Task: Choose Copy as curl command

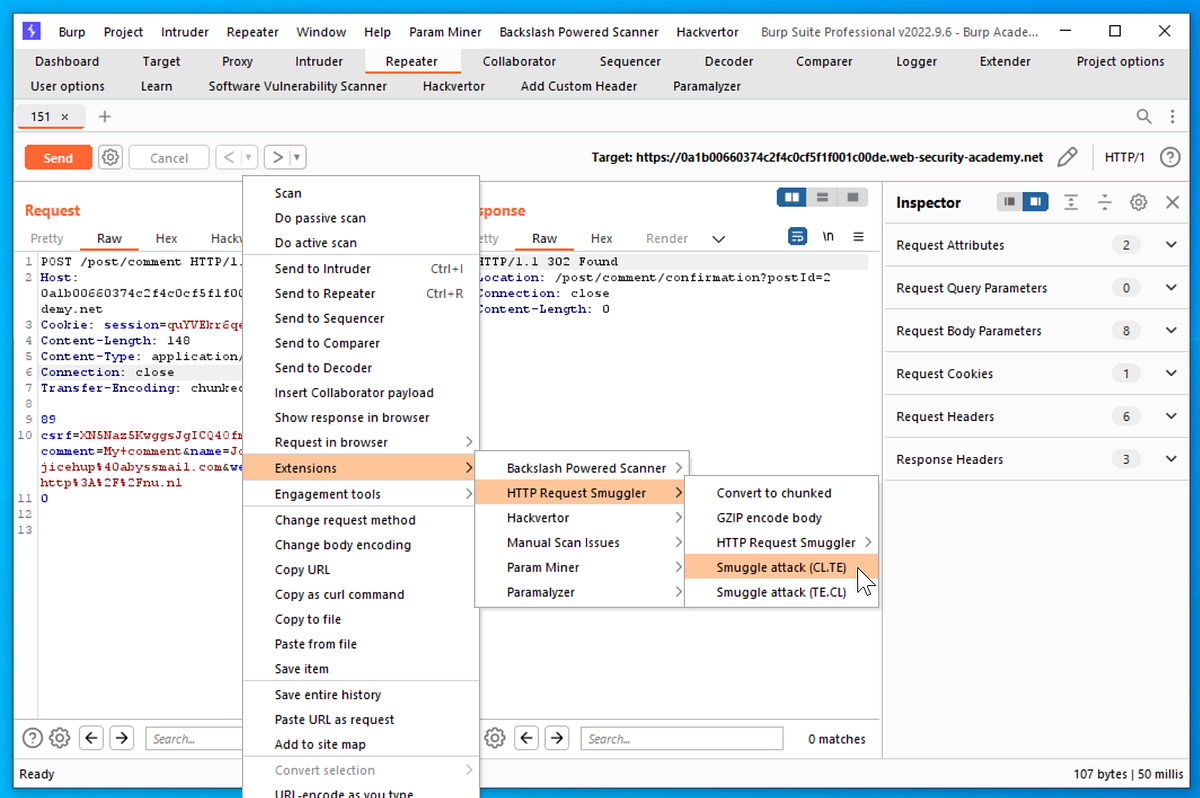Action: click(361, 594)
